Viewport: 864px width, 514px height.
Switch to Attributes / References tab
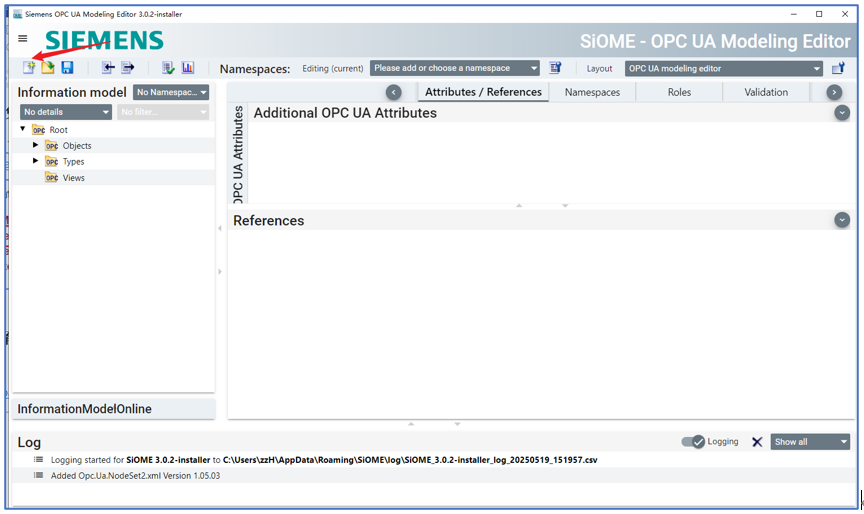(x=483, y=92)
